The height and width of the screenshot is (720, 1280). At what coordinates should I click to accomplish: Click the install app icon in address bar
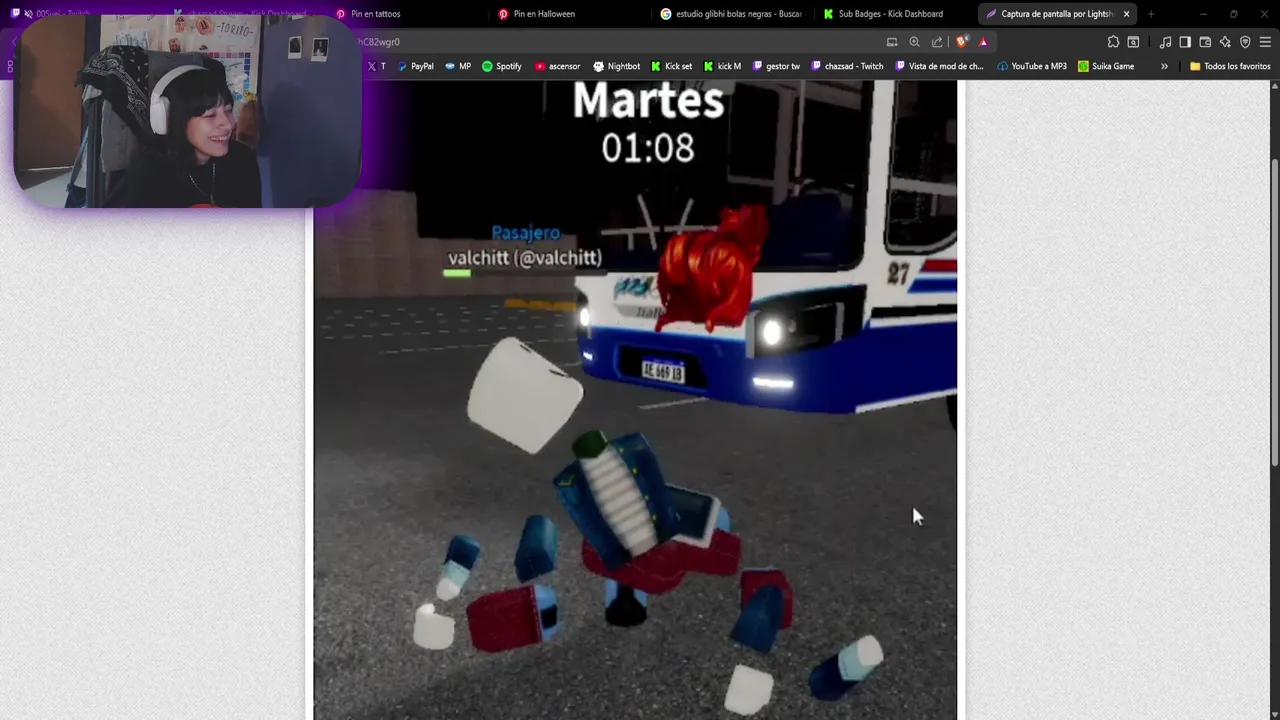[x=892, y=42]
